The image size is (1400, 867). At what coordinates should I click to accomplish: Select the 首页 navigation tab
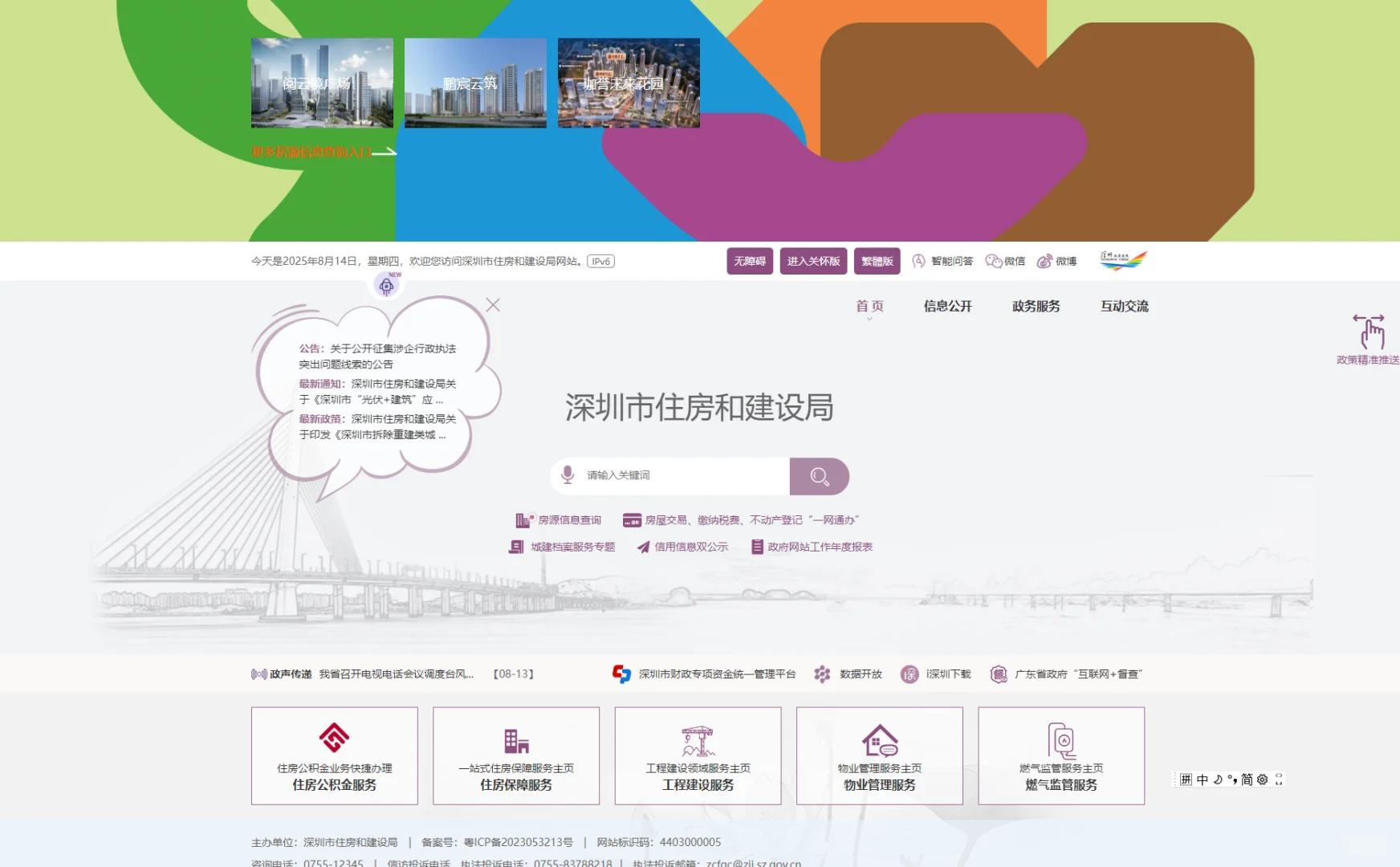[x=869, y=307]
